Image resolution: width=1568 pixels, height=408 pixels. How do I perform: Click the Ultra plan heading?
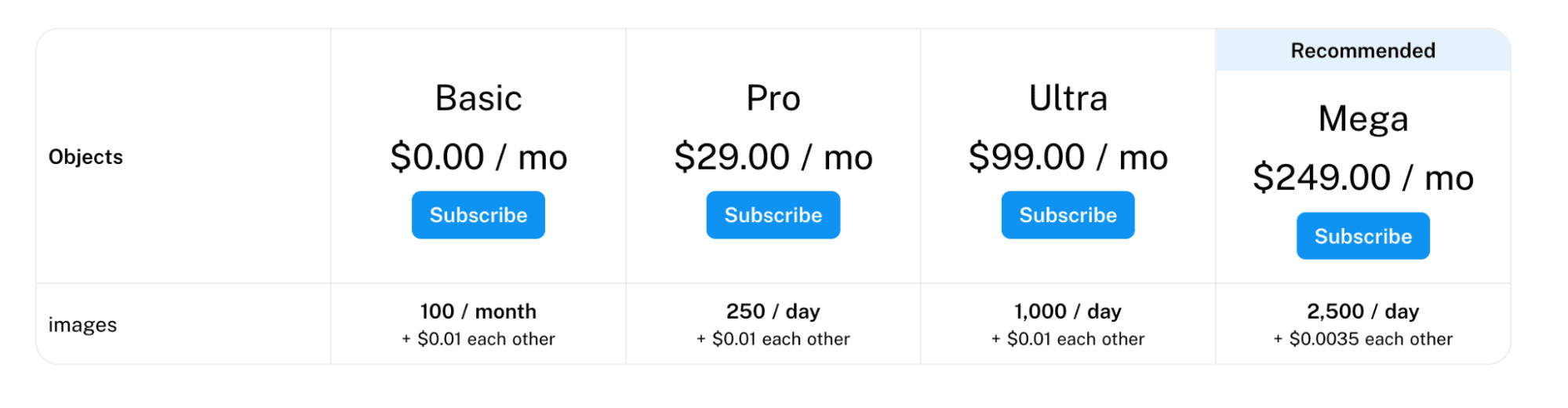pos(1068,98)
